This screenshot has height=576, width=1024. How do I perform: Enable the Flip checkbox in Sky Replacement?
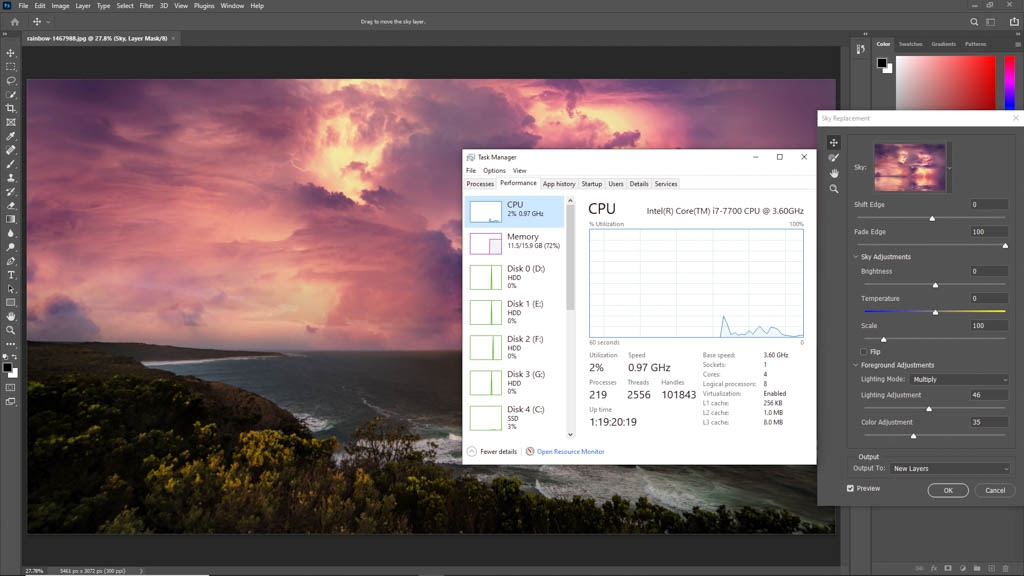pos(863,351)
